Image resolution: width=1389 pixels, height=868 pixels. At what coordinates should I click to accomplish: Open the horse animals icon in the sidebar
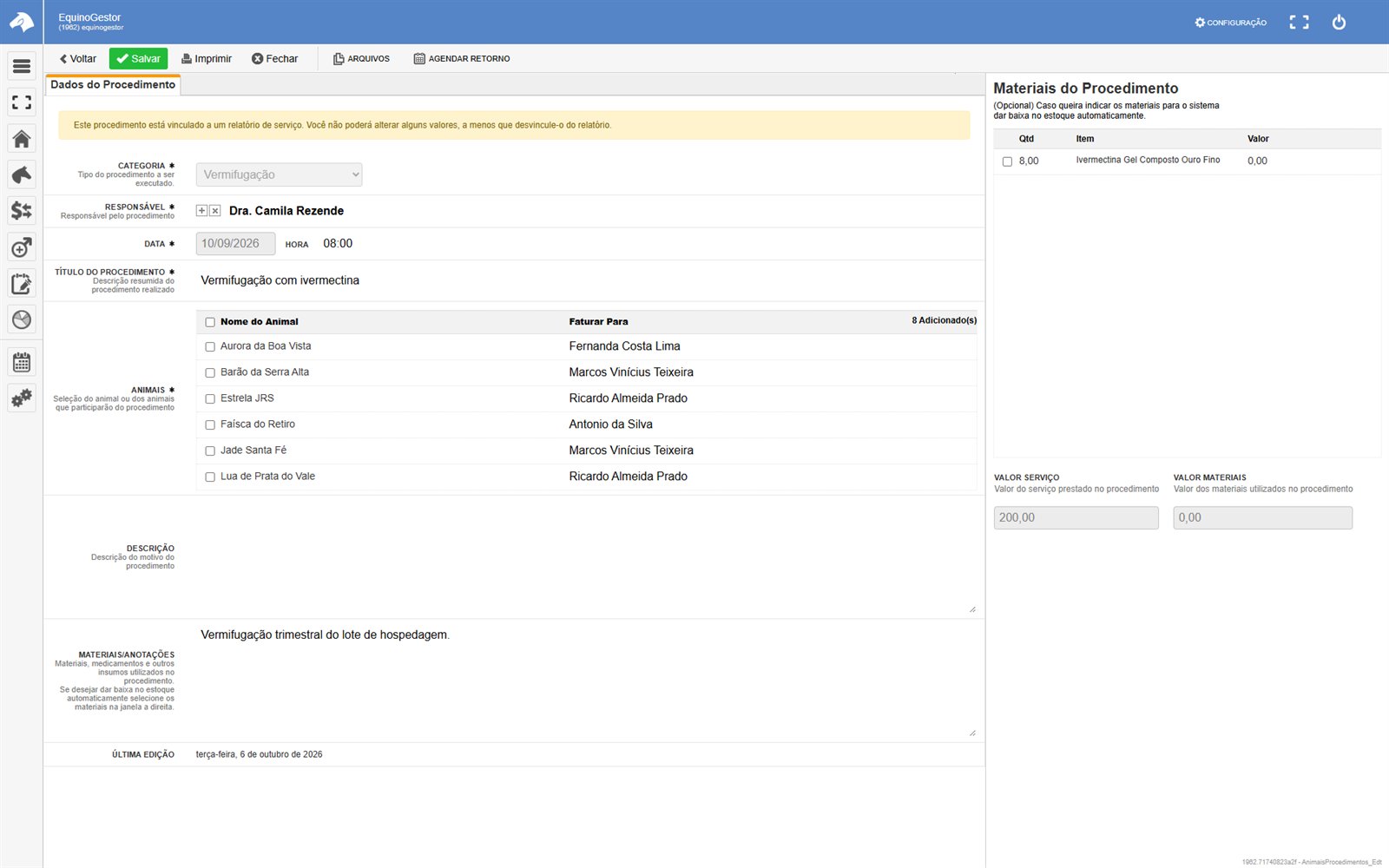[x=22, y=174]
